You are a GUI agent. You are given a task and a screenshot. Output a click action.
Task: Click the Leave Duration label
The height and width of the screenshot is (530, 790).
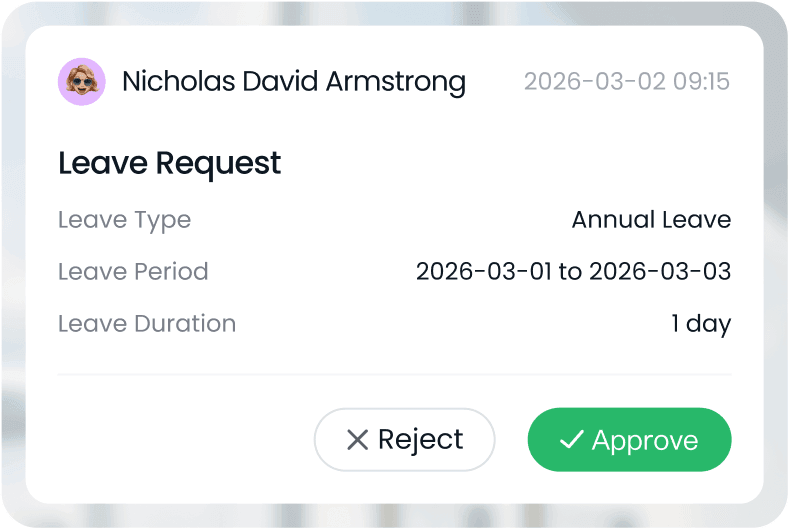[x=147, y=324]
